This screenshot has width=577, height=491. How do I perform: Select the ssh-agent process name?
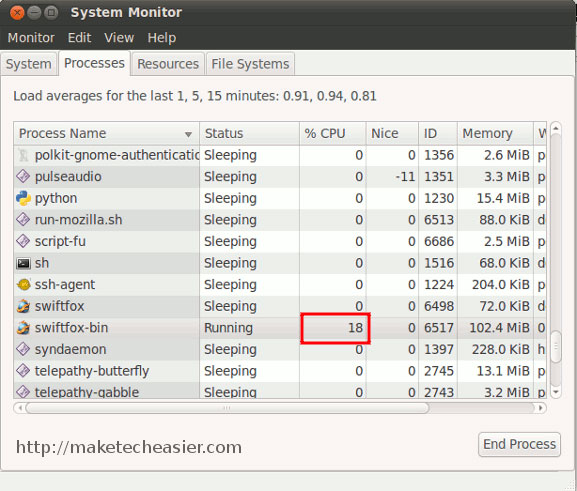[65, 285]
